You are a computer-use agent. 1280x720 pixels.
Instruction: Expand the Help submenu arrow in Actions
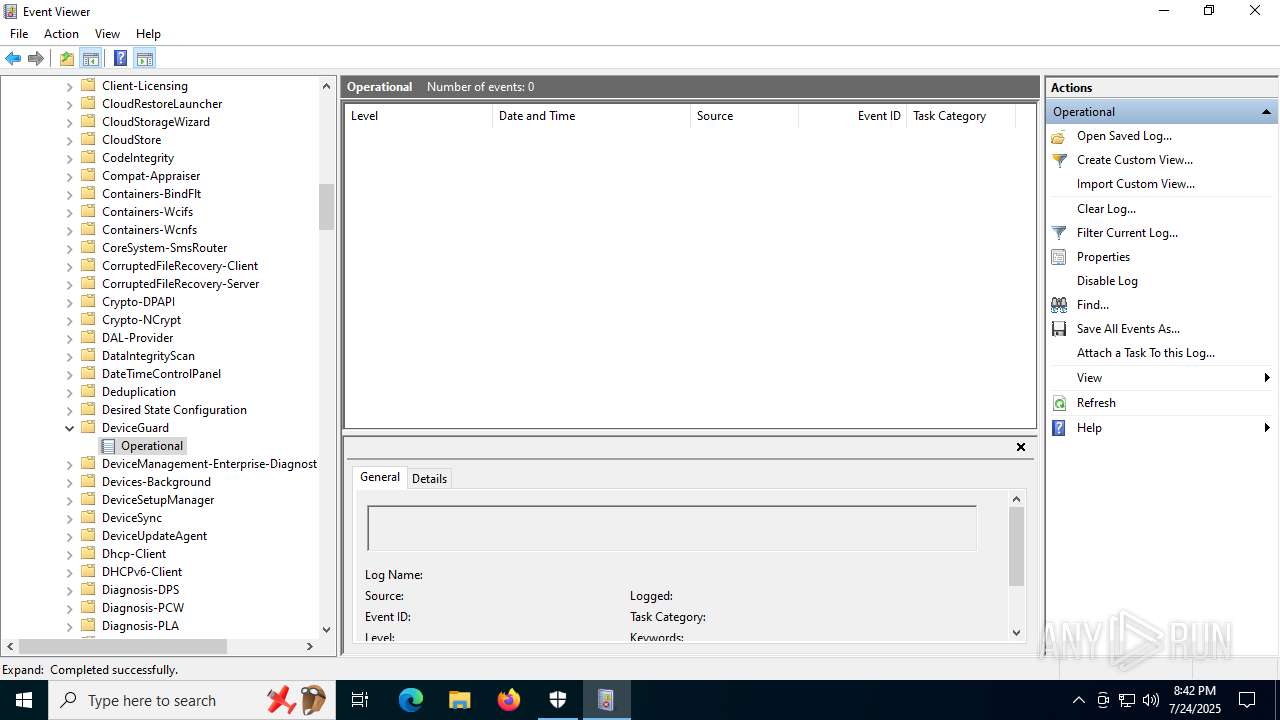click(1267, 428)
